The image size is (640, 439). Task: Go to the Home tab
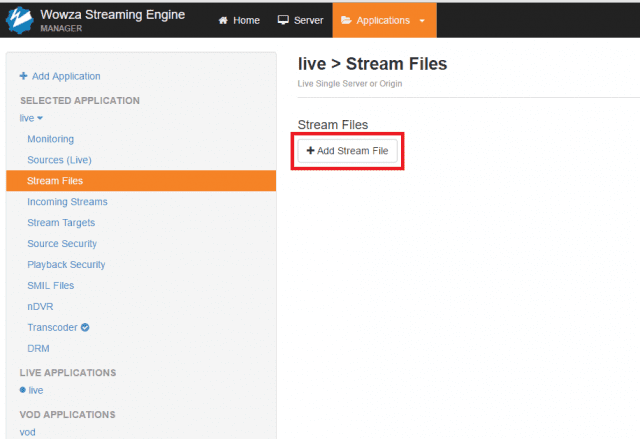click(x=239, y=20)
